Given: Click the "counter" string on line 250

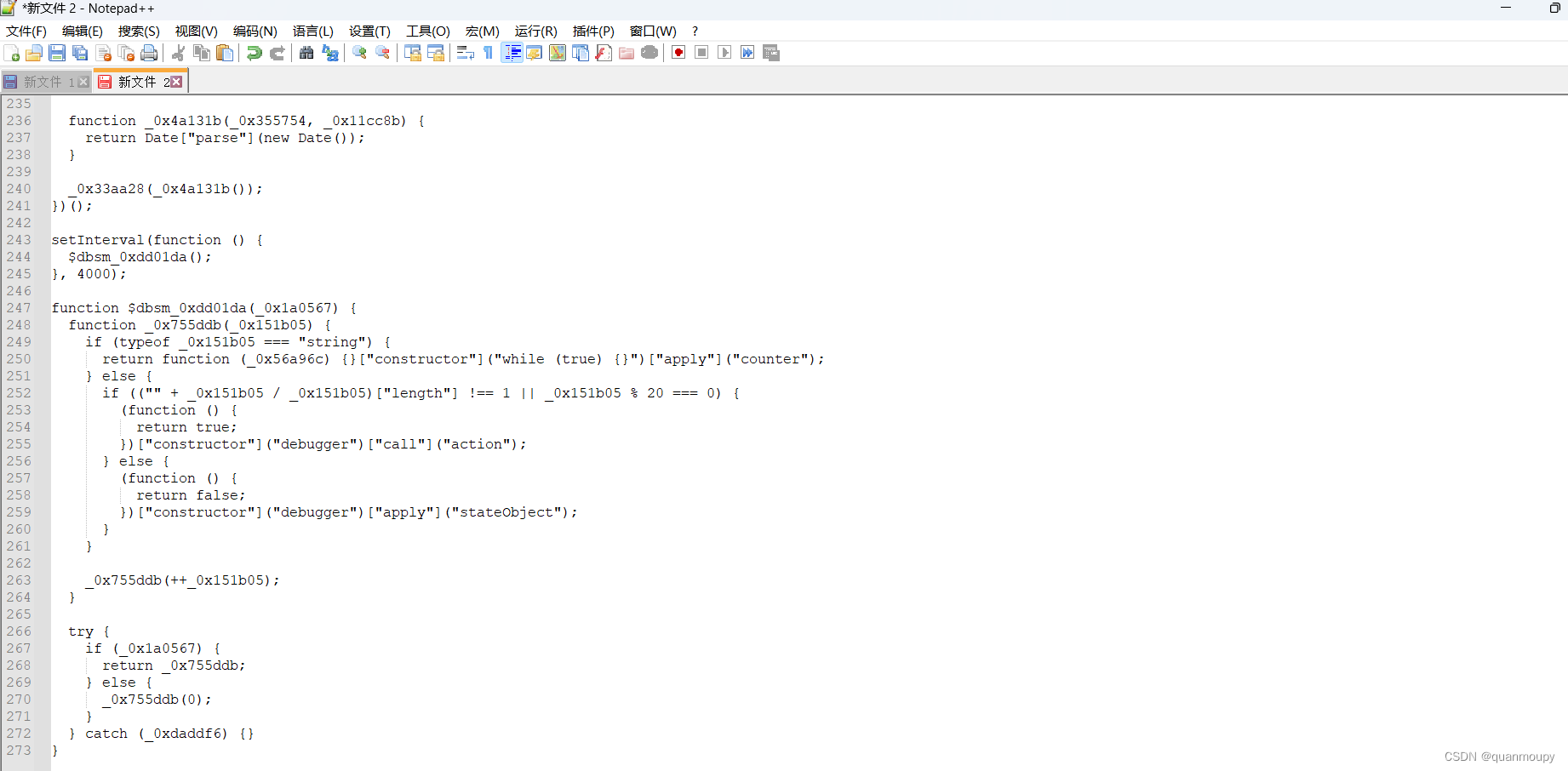Looking at the screenshot, I should pos(770,359).
